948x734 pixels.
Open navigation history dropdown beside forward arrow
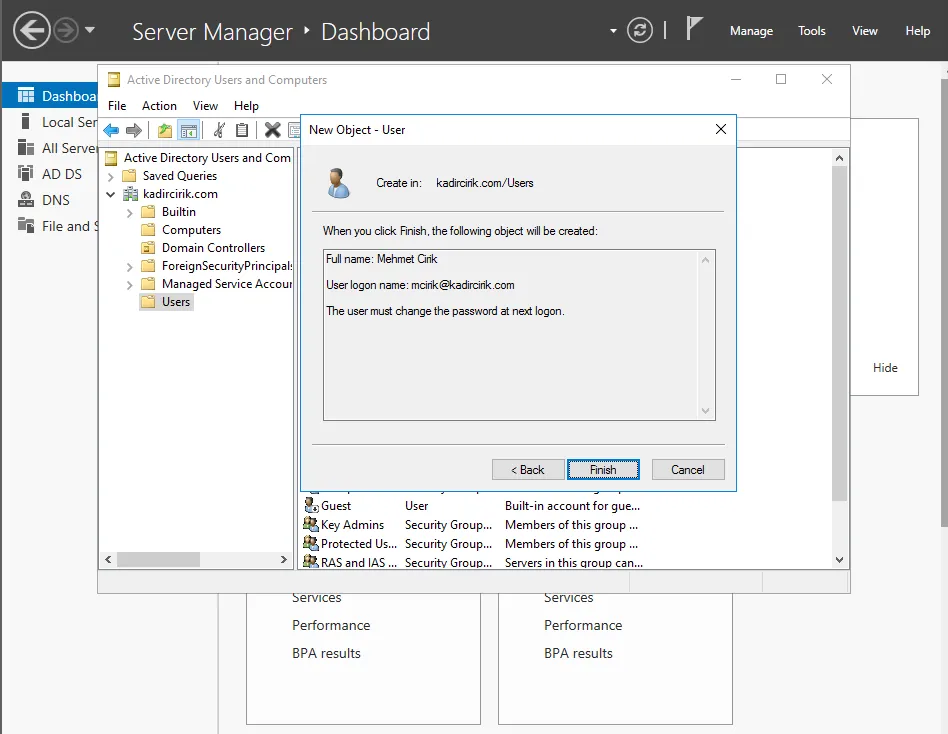pos(90,30)
